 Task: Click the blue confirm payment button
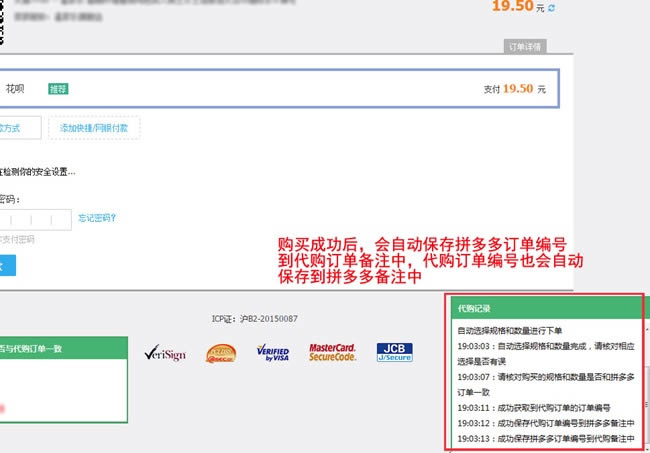pyautogui.click(x=8, y=265)
